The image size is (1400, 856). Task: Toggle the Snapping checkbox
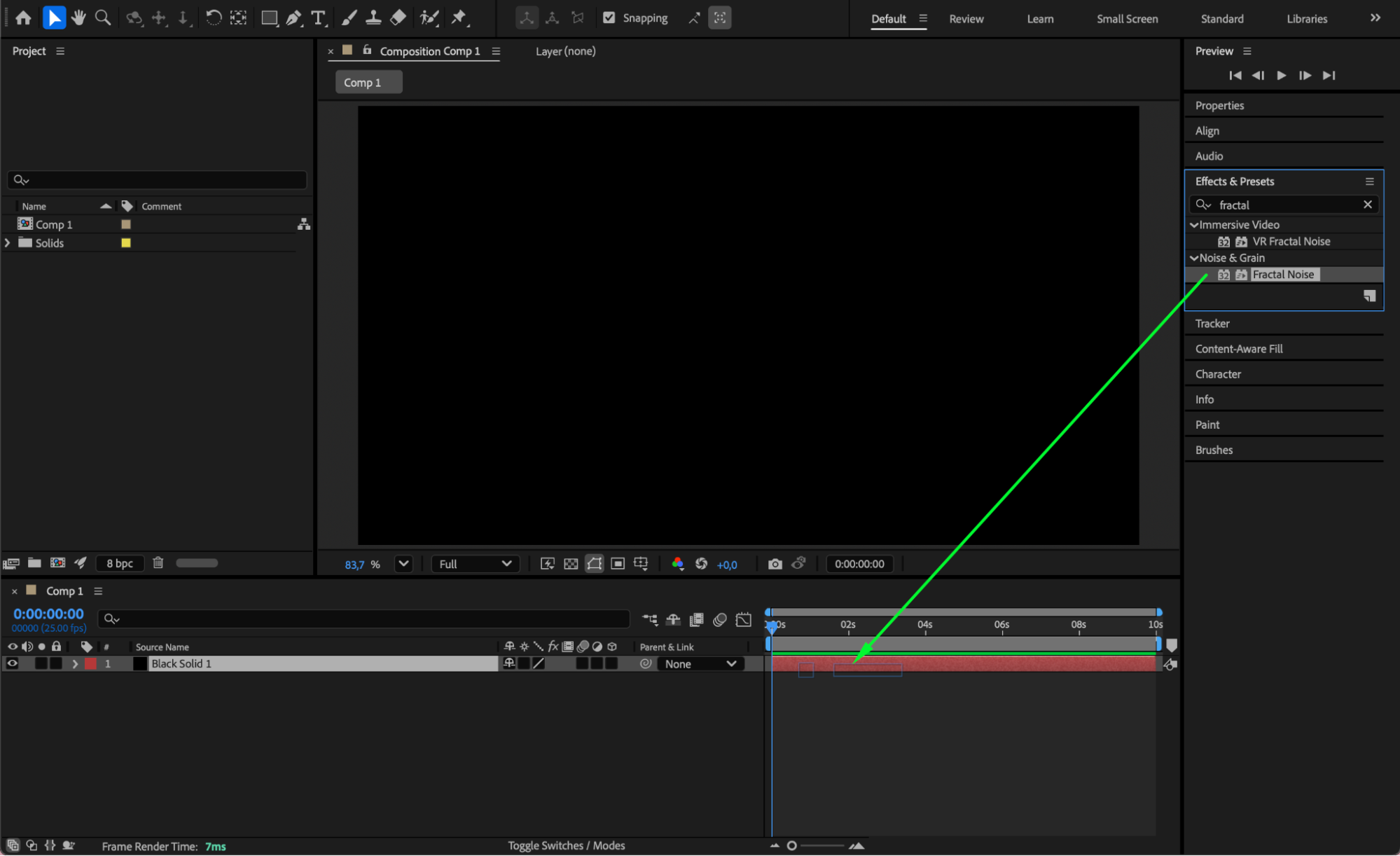(609, 18)
